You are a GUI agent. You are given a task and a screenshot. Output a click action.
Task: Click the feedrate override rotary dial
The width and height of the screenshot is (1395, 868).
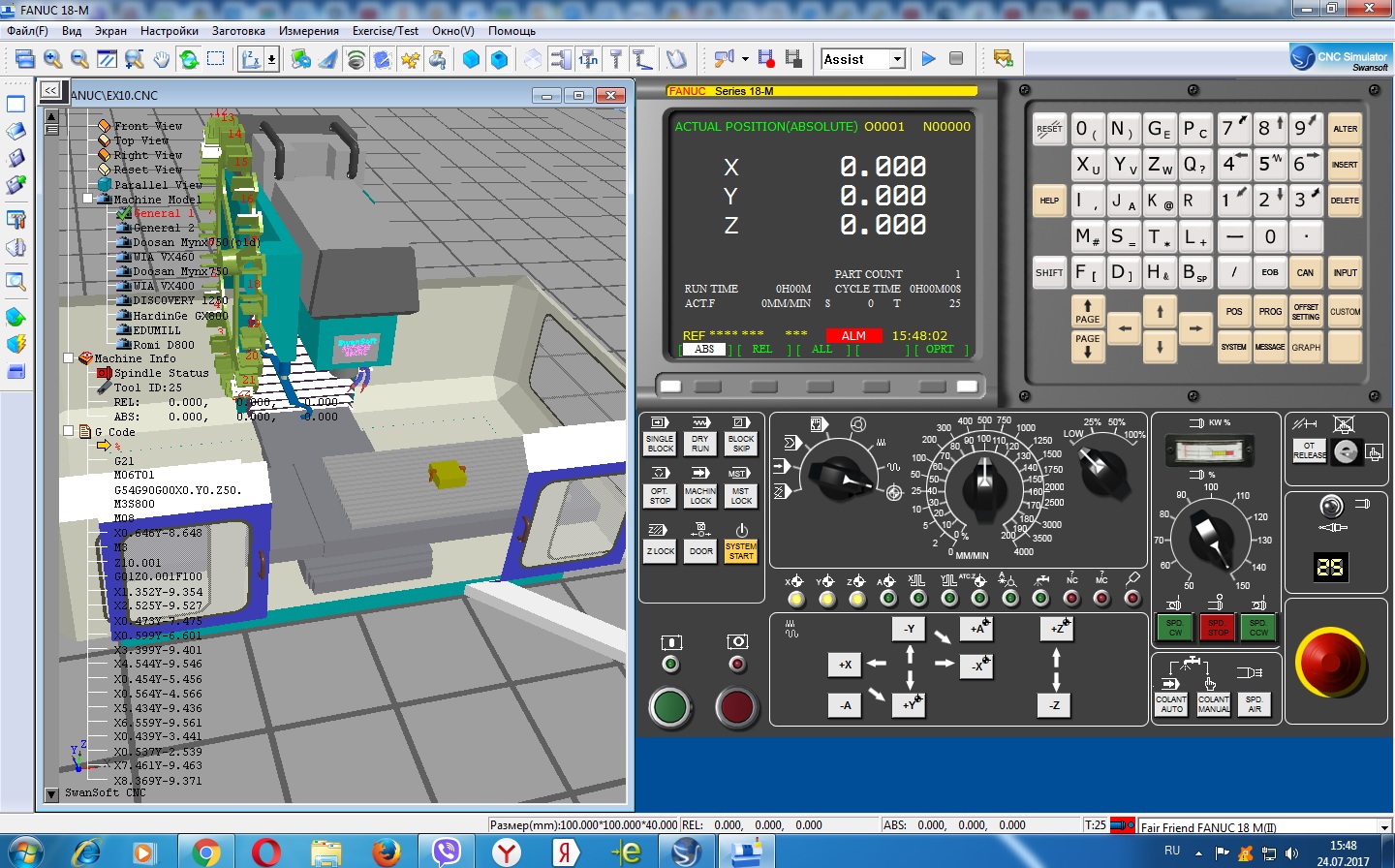[983, 481]
